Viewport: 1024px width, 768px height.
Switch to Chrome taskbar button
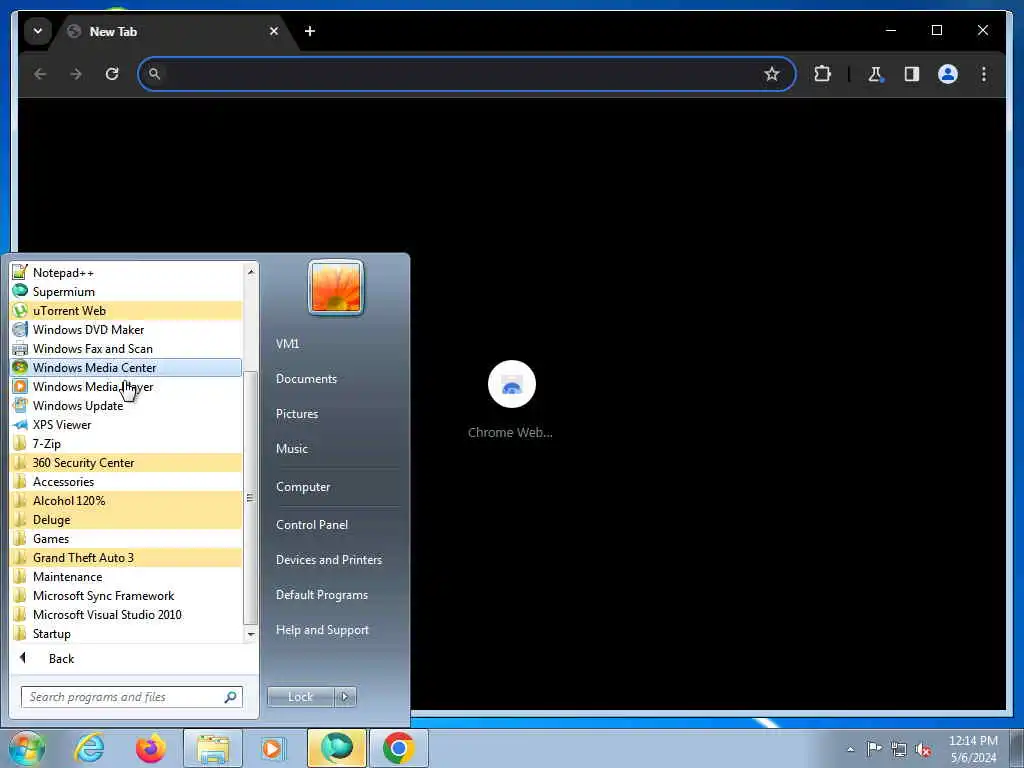pyautogui.click(x=399, y=748)
